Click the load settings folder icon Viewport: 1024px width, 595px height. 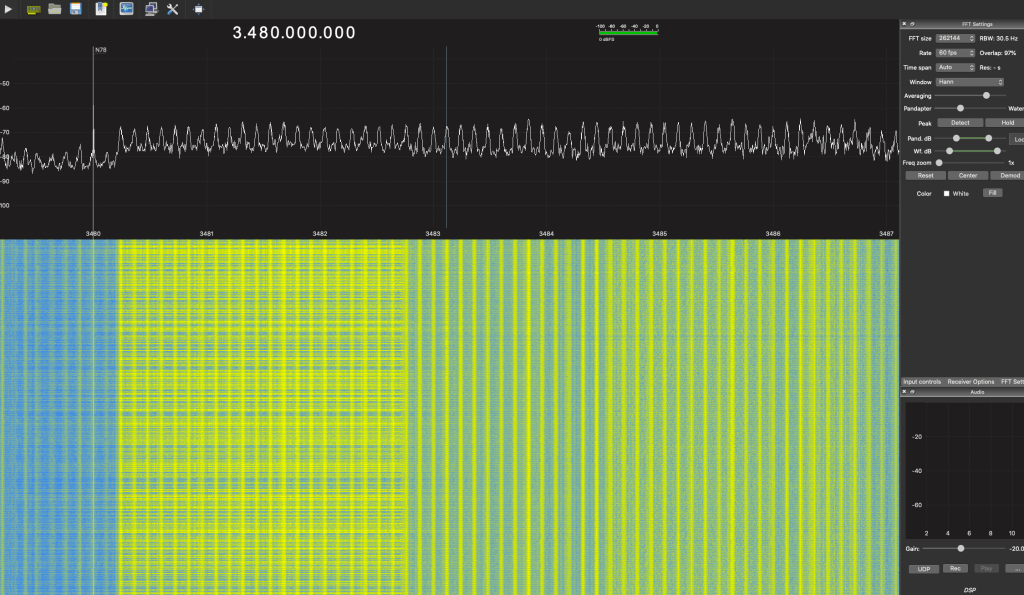coord(55,9)
